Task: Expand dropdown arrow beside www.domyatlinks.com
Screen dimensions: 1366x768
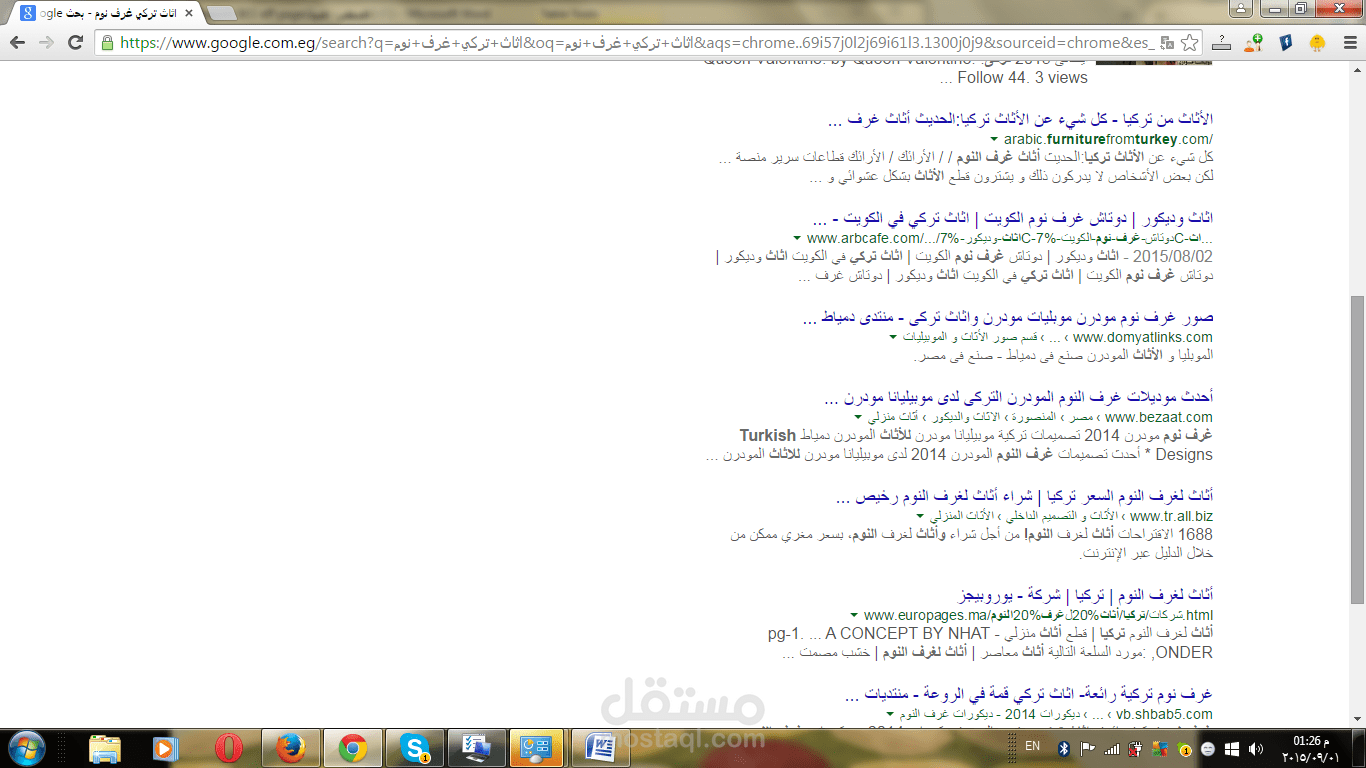Action: (x=893, y=338)
